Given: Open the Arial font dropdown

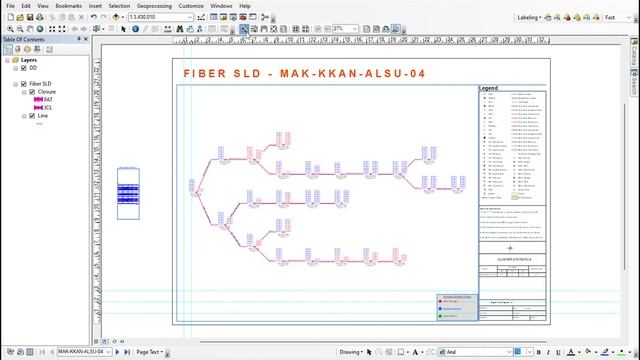Looking at the screenshot, I should click(509, 352).
